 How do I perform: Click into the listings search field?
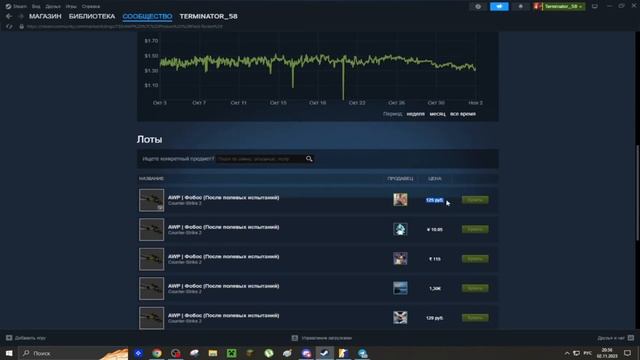pyautogui.click(x=260, y=159)
